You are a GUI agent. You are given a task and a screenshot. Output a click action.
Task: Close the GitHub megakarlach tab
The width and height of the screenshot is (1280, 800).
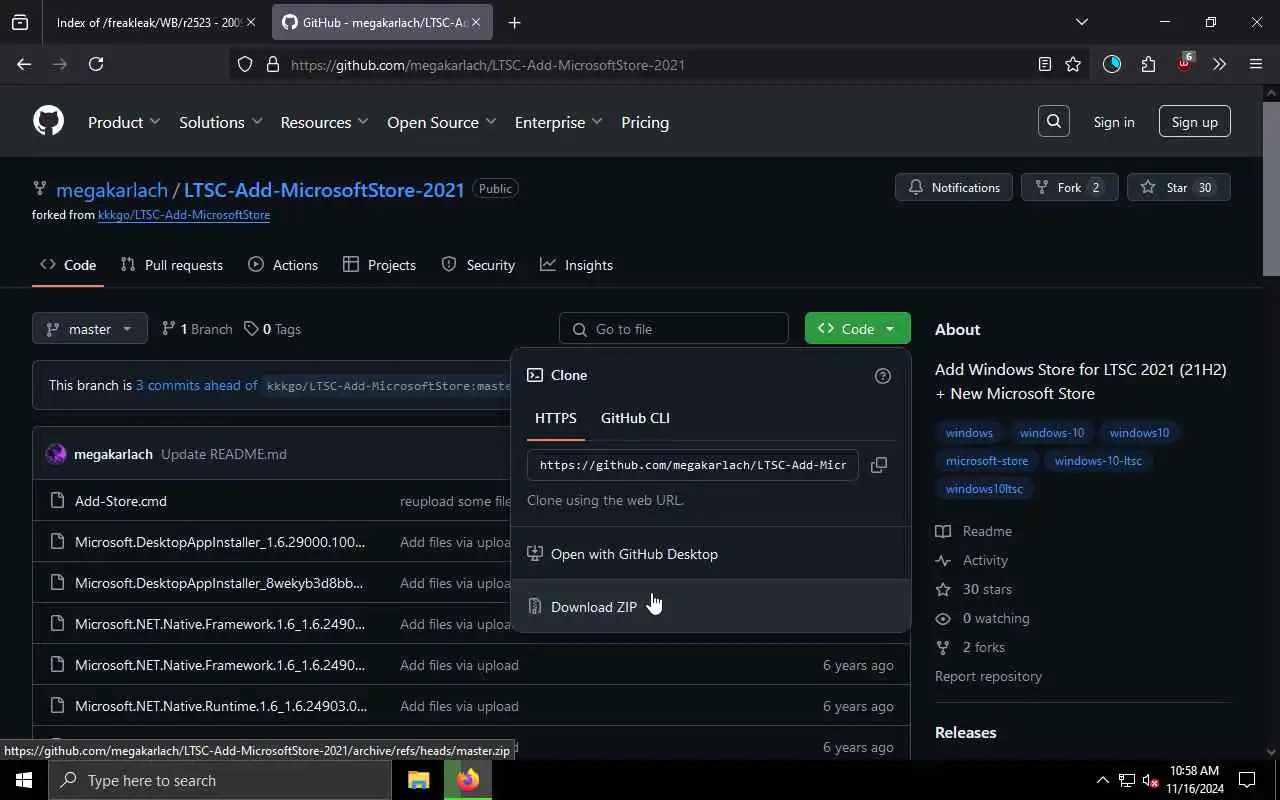coord(477,22)
